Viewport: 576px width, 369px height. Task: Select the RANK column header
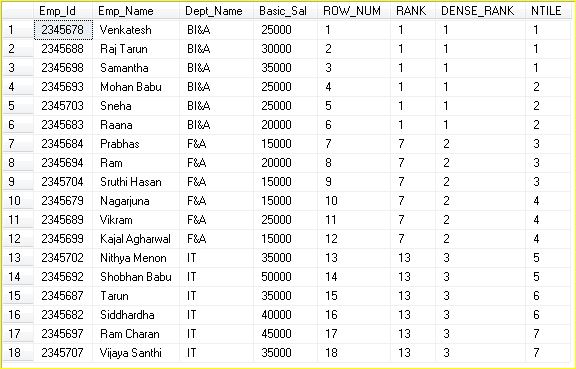[x=413, y=11]
